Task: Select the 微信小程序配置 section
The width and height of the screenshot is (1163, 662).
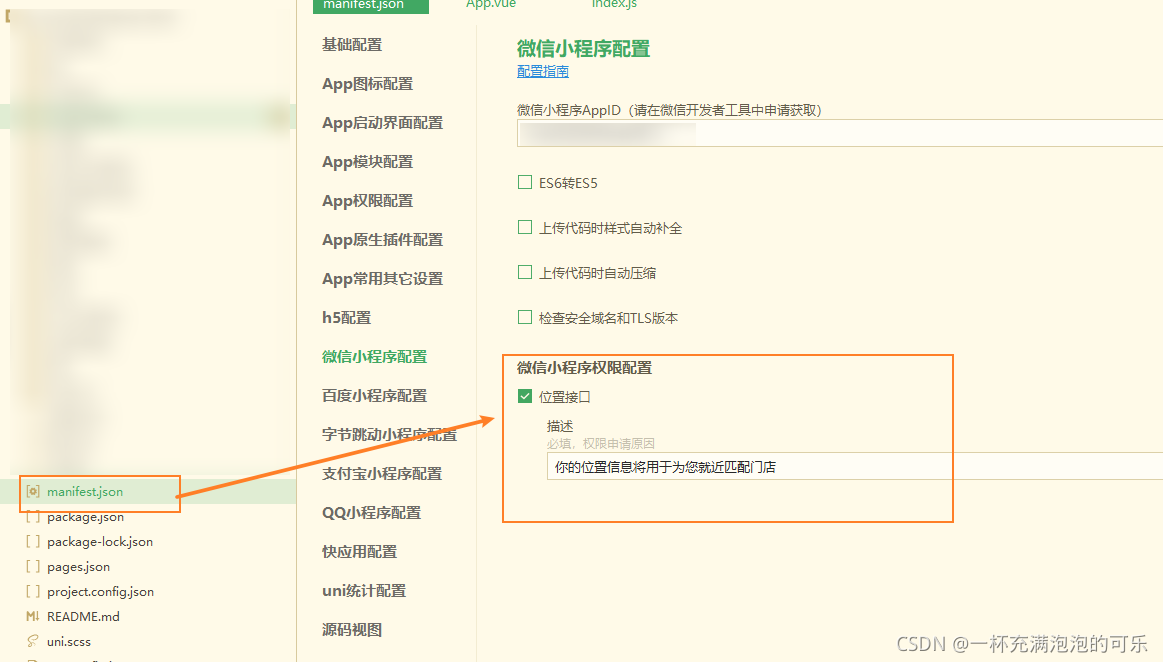Action: click(375, 357)
